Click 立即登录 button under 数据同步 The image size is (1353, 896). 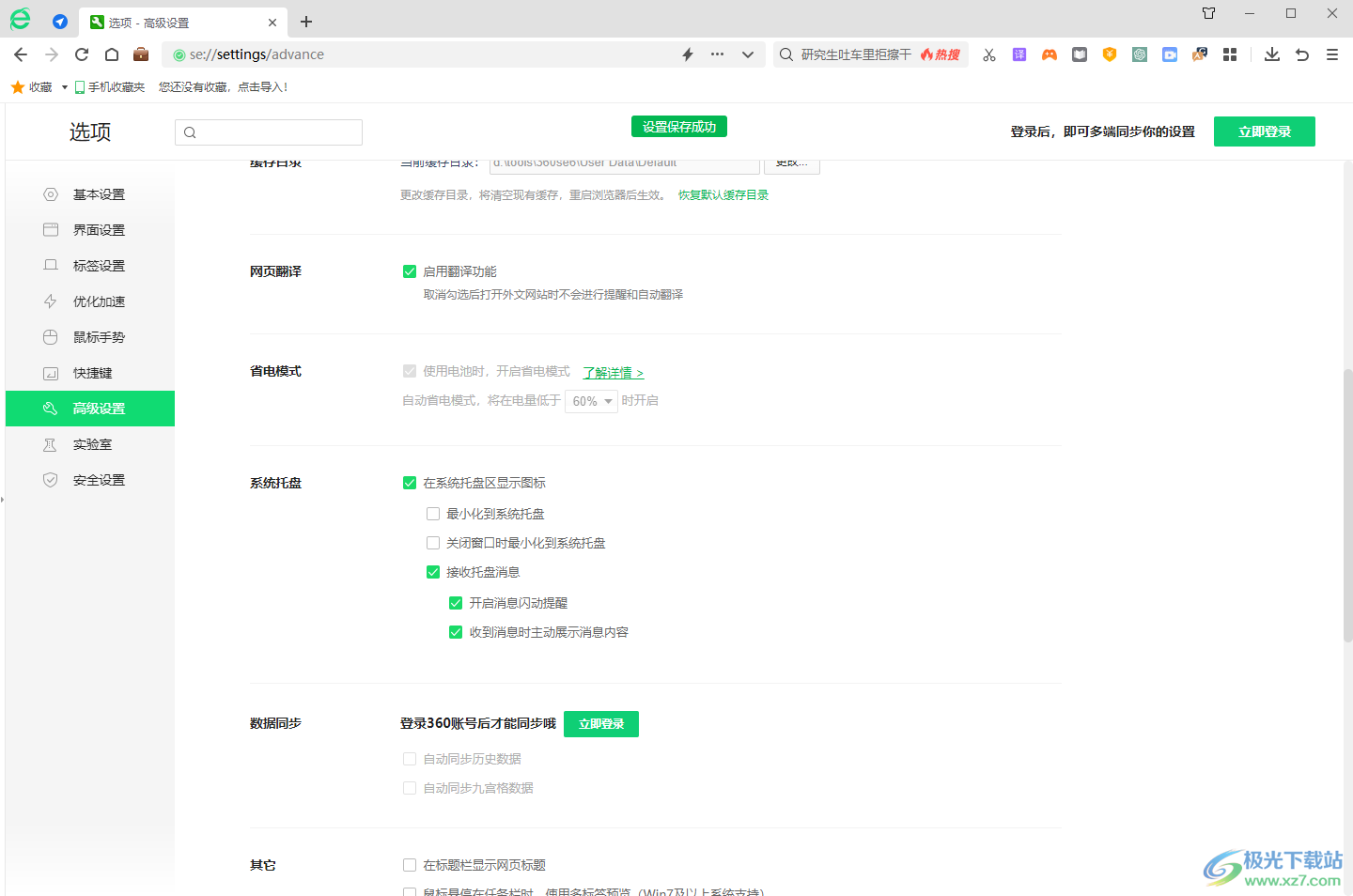pyautogui.click(x=601, y=724)
